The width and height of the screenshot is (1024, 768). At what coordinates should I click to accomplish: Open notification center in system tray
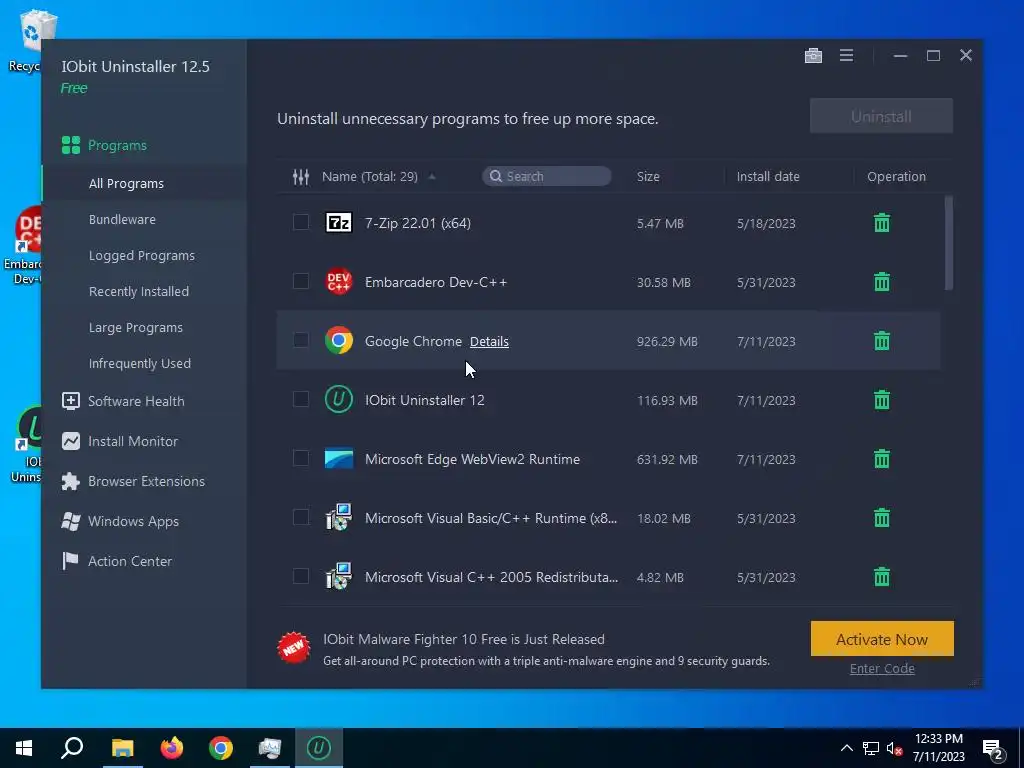[x=993, y=750]
